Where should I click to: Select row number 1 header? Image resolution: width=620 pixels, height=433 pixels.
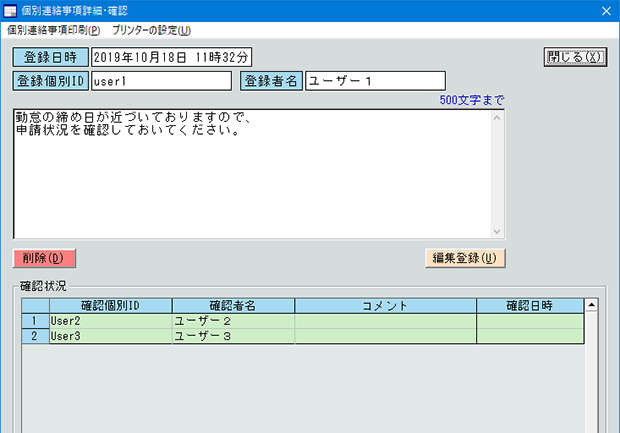(x=35, y=321)
